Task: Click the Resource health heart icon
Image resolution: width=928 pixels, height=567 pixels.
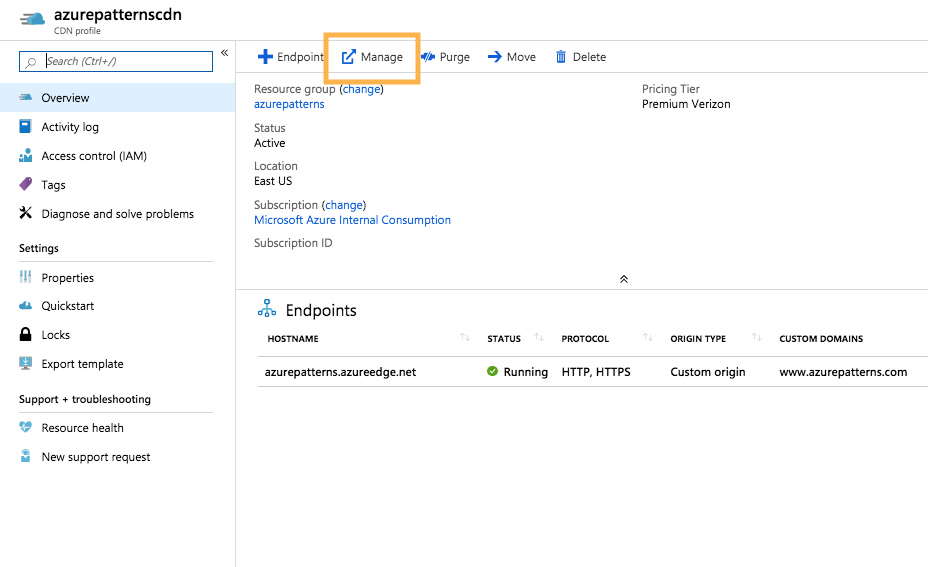Action: tap(25, 427)
